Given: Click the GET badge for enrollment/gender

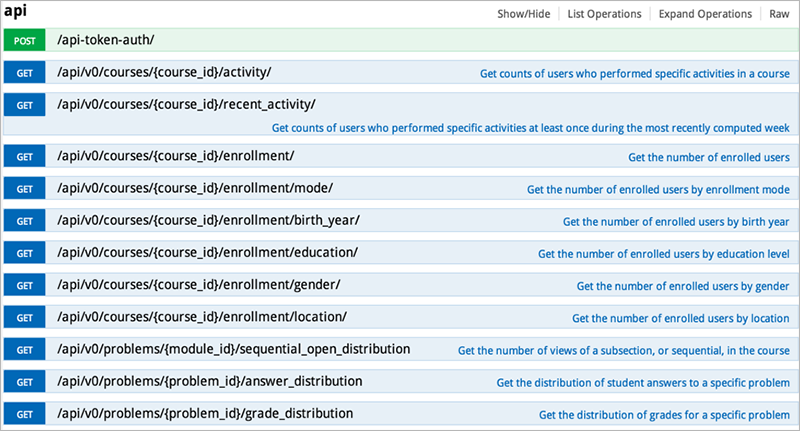Looking at the screenshot, I should point(25,285).
